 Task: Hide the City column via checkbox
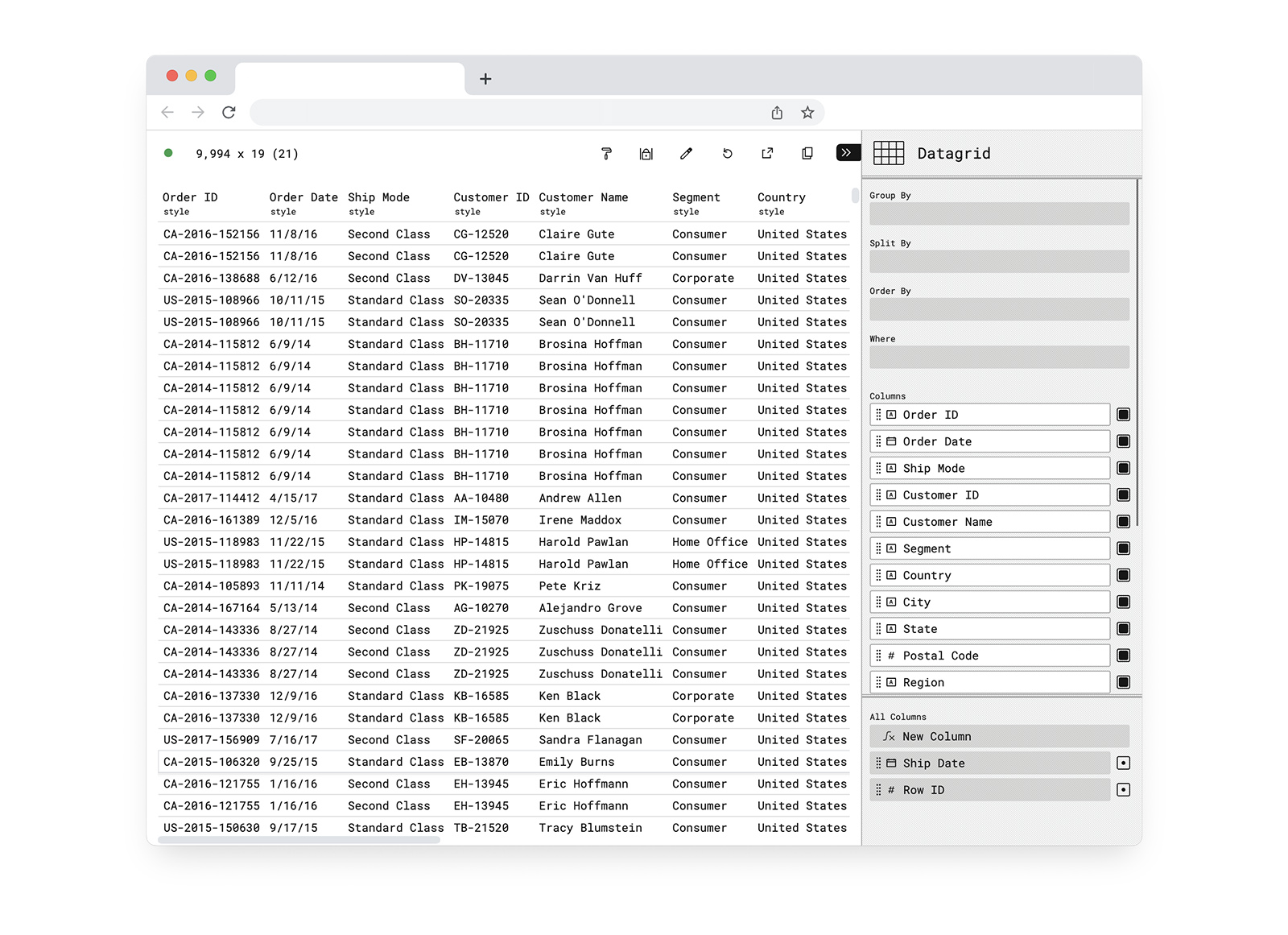tap(1124, 602)
